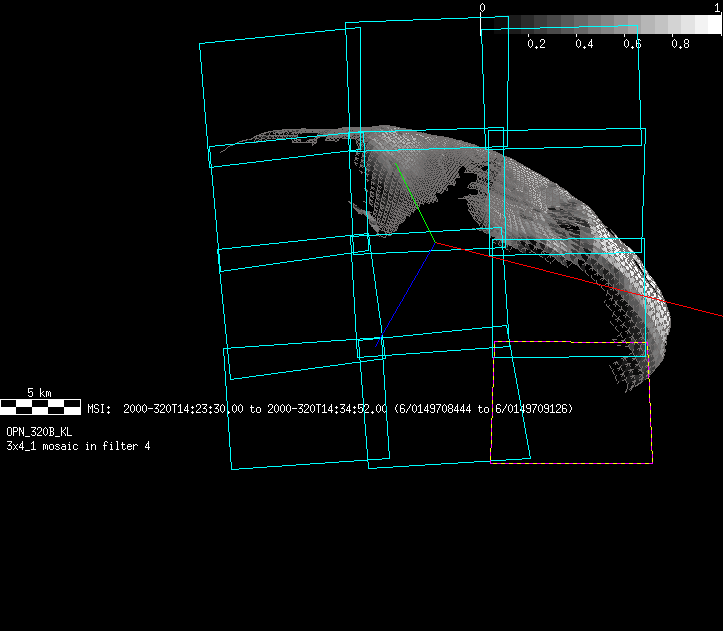This screenshot has width=723, height=631.
Task: Click the red axis line on the right
Action: [x=690, y=307]
